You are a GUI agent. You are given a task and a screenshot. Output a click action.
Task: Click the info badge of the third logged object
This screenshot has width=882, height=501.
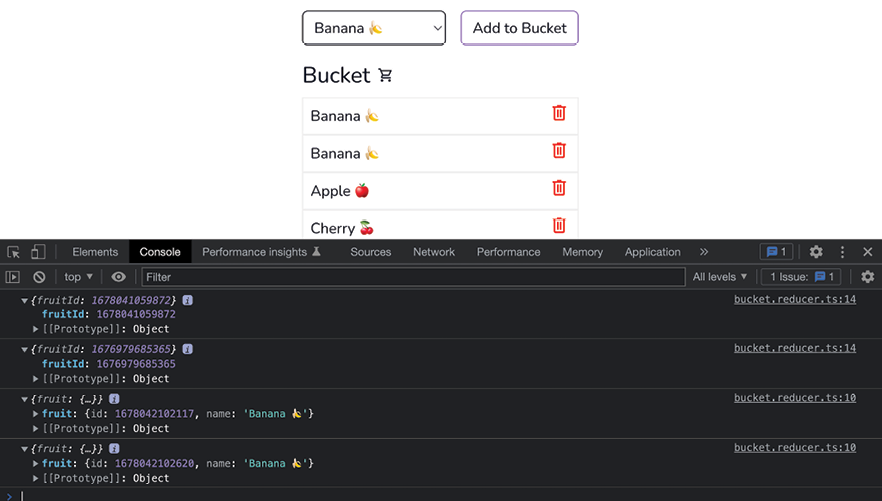[114, 399]
